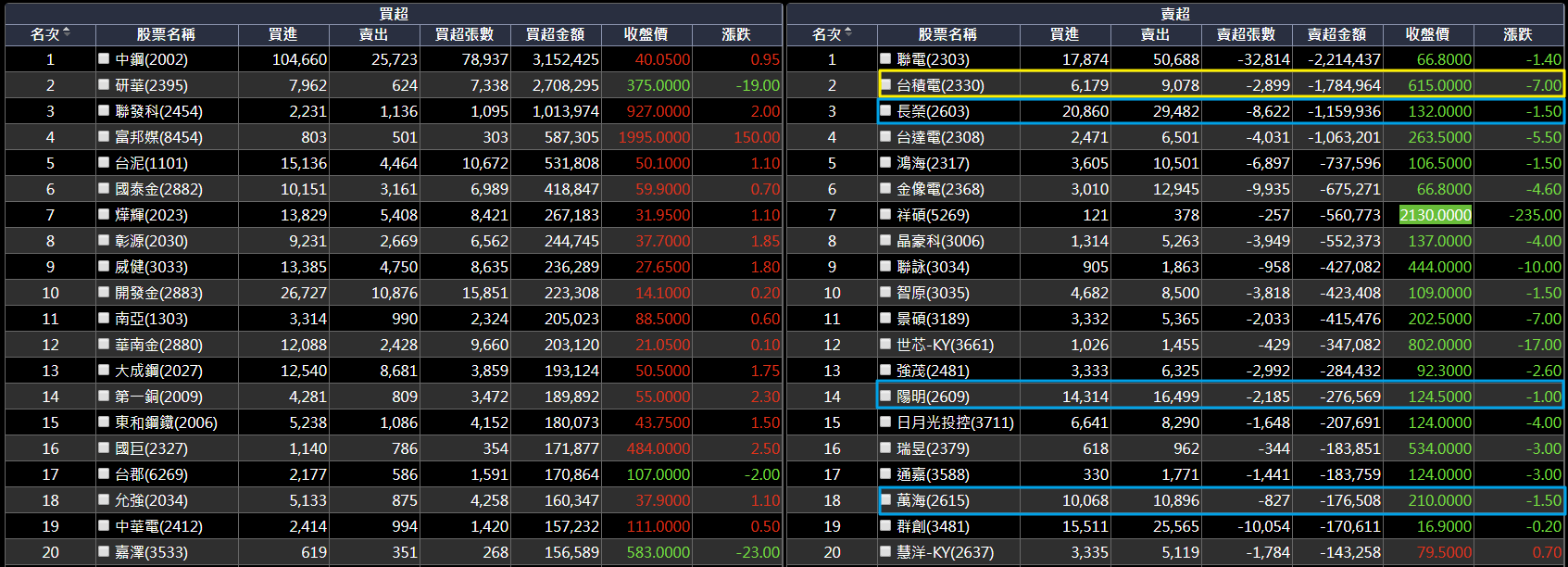The image size is (1568, 567).
Task: Open stock 世芯-KY(3661)
Action: (945, 345)
